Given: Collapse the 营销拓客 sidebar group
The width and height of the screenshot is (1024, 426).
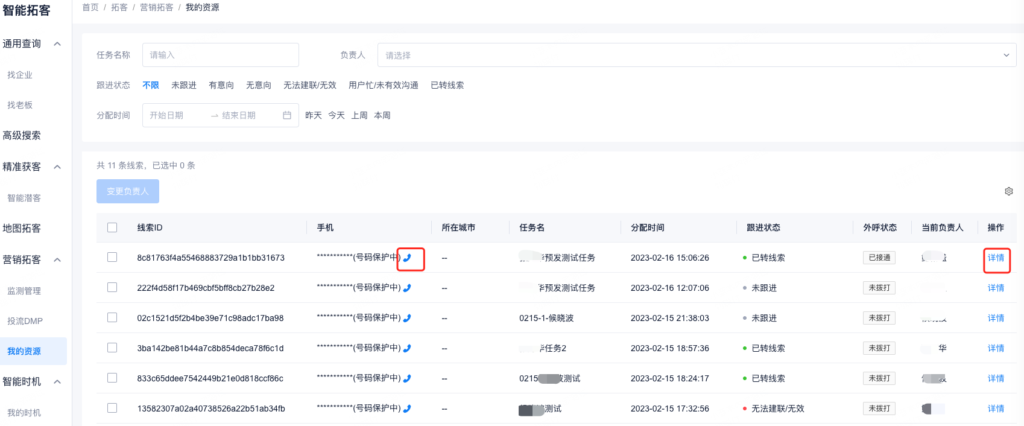Looking at the screenshot, I should 57,260.
